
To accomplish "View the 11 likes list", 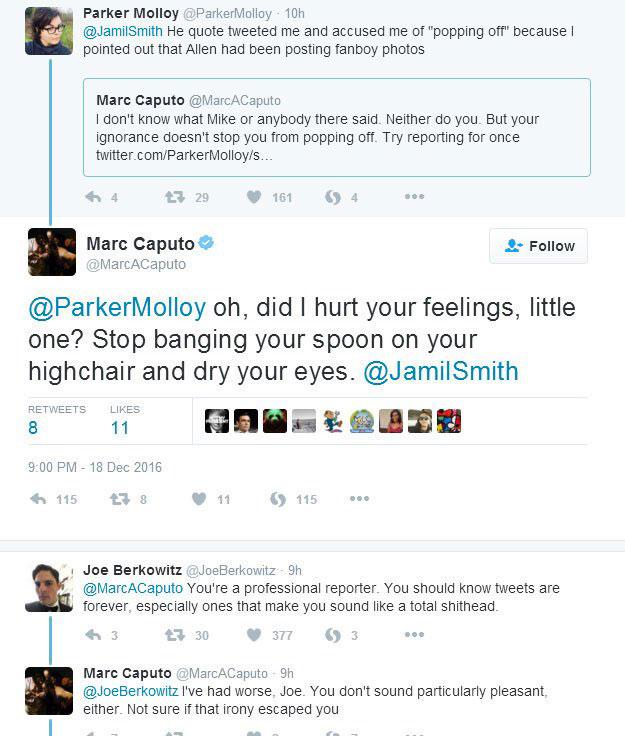I will point(119,428).
